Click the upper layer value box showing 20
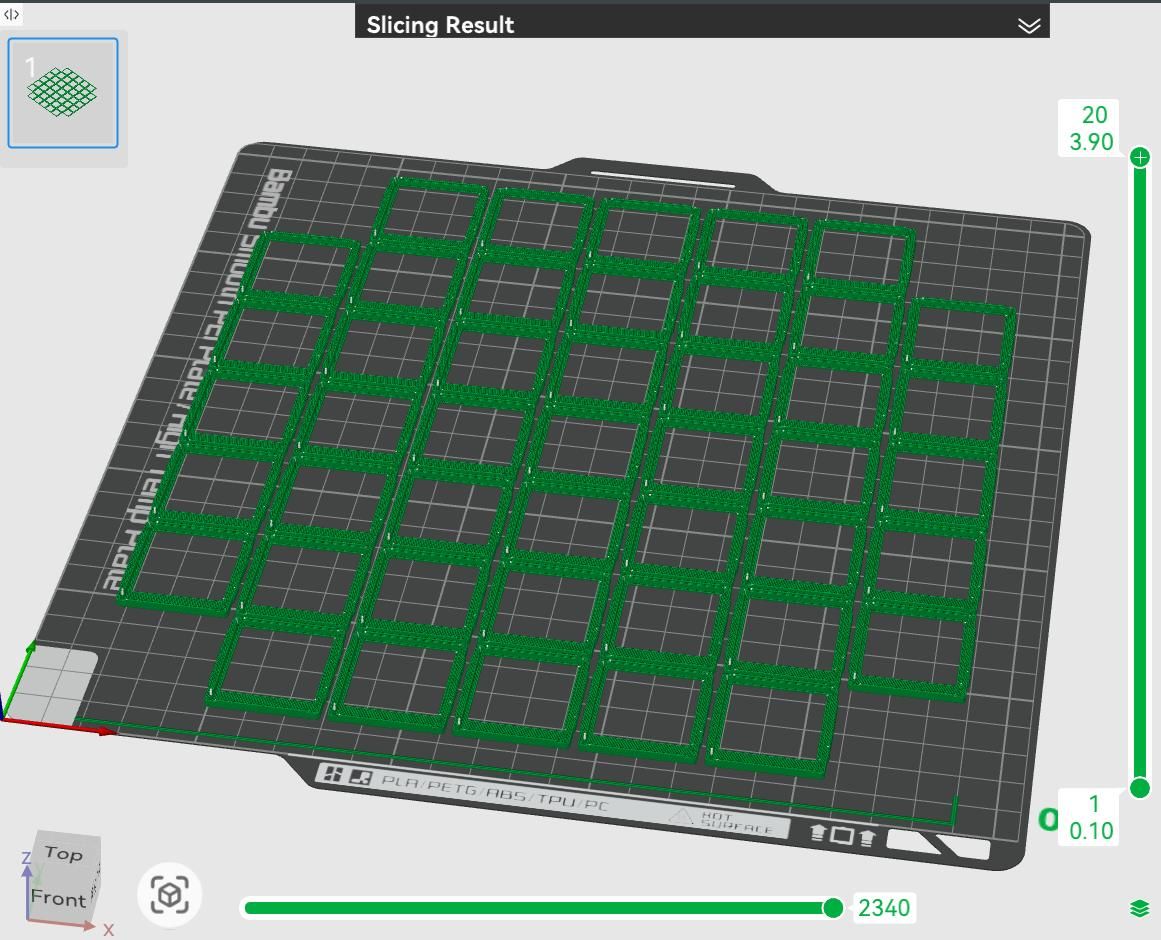1161x940 pixels. pos(1090,128)
